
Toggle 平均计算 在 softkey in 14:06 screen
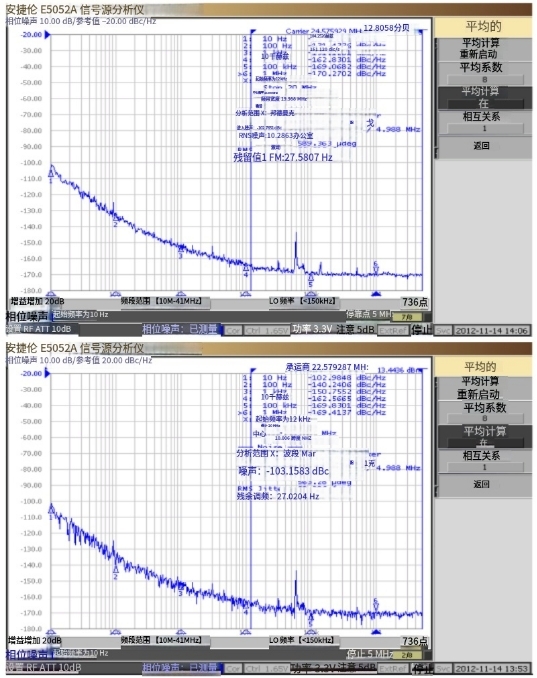(x=483, y=98)
